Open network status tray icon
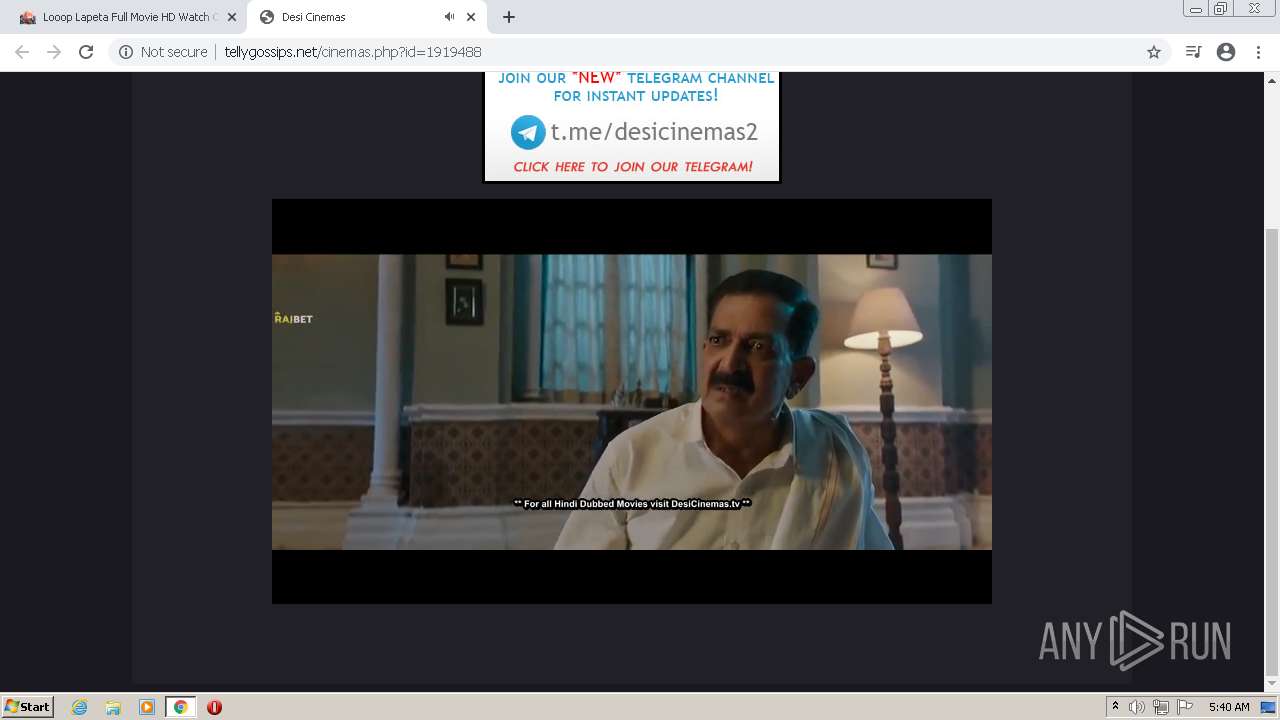1280x720 pixels. 1161,707
